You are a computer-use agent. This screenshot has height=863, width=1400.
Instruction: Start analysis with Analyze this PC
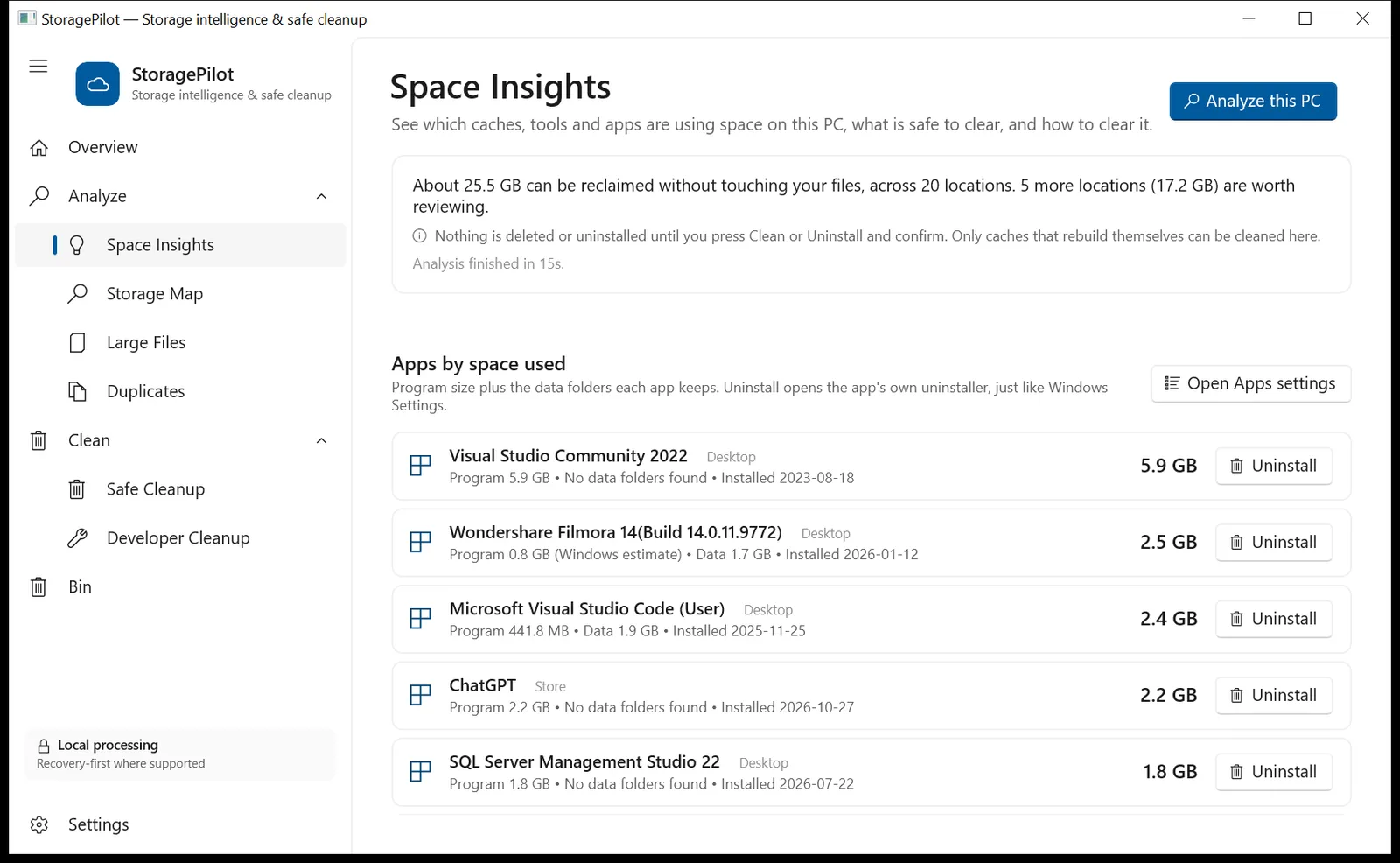[x=1253, y=102]
